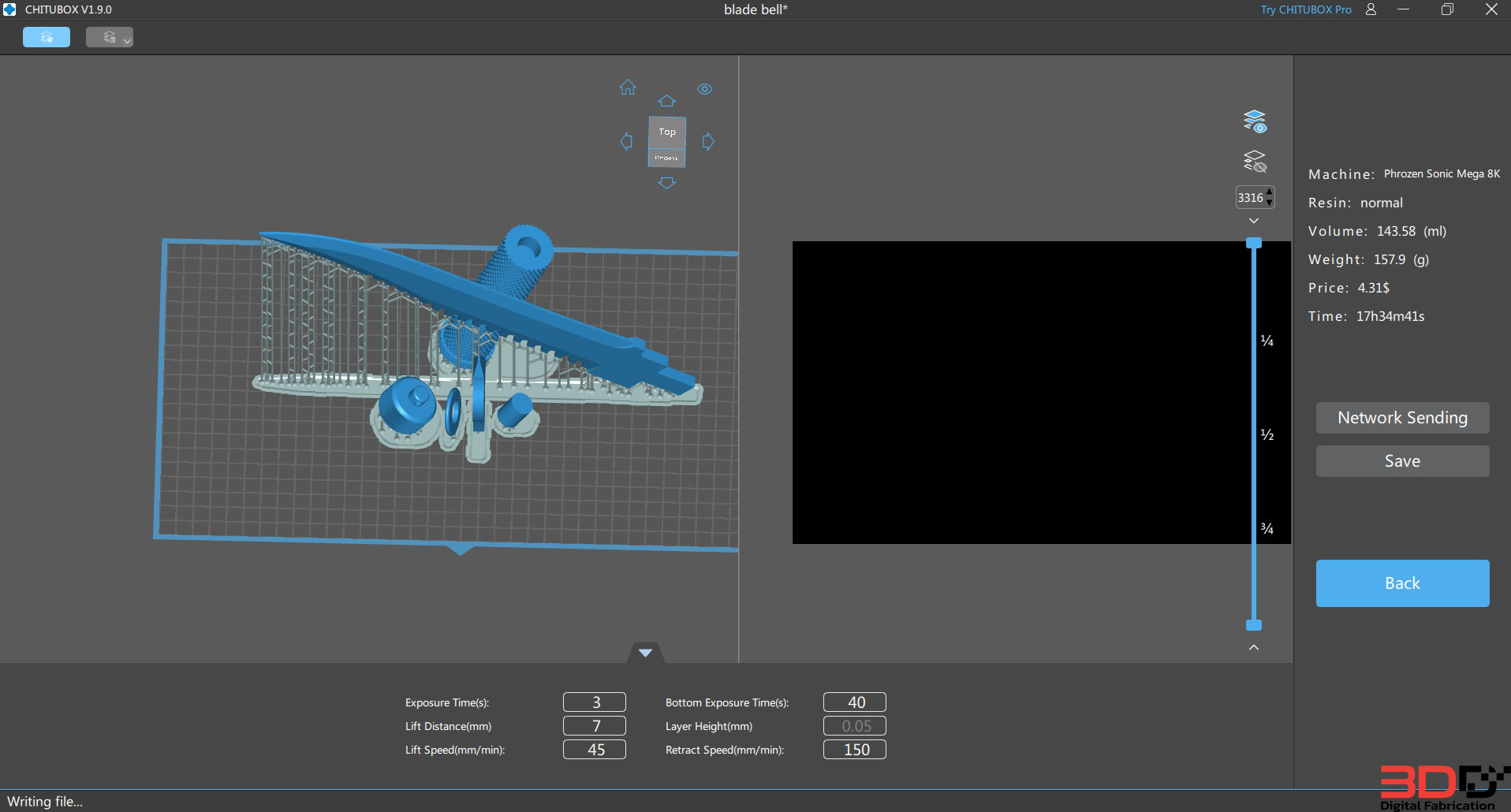The height and width of the screenshot is (812, 1511).
Task: Click the user account icon
Action: coord(1371,9)
